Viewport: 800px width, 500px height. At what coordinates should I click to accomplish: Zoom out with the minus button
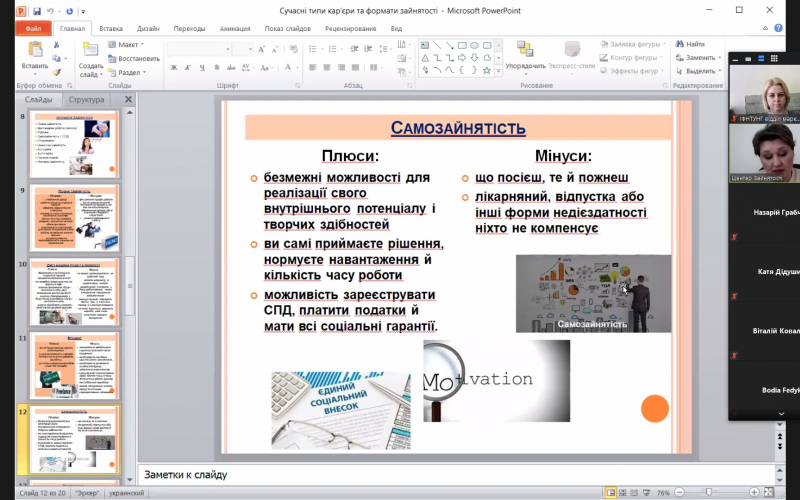(x=679, y=493)
